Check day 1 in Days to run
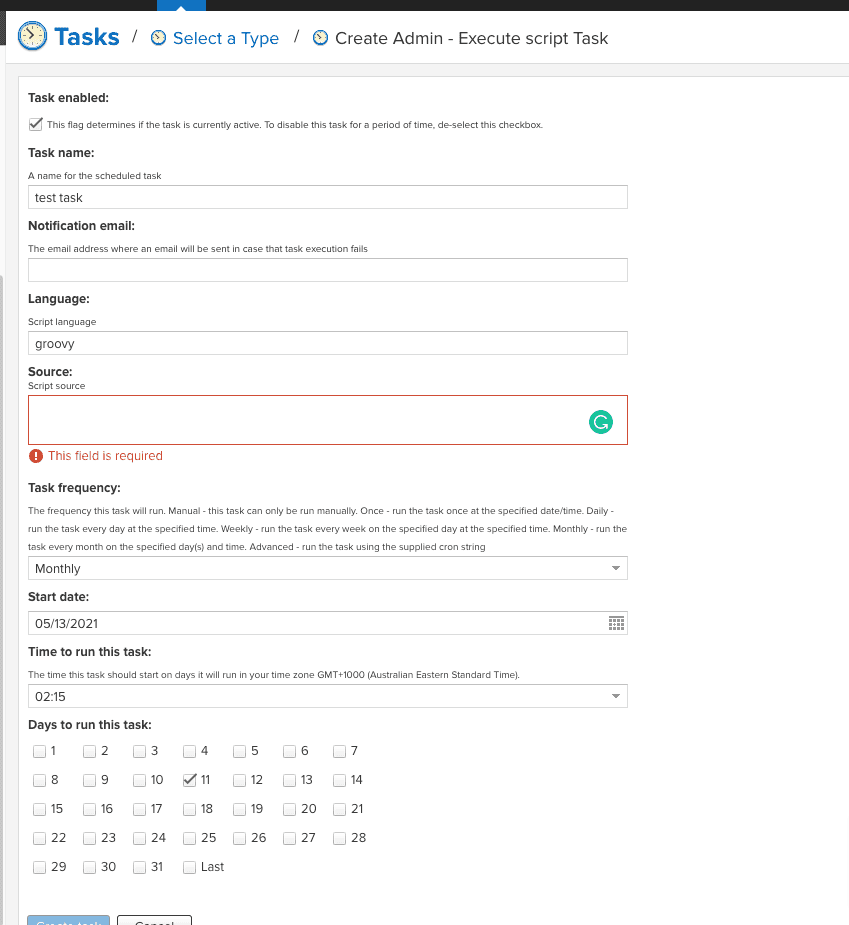 coord(39,750)
